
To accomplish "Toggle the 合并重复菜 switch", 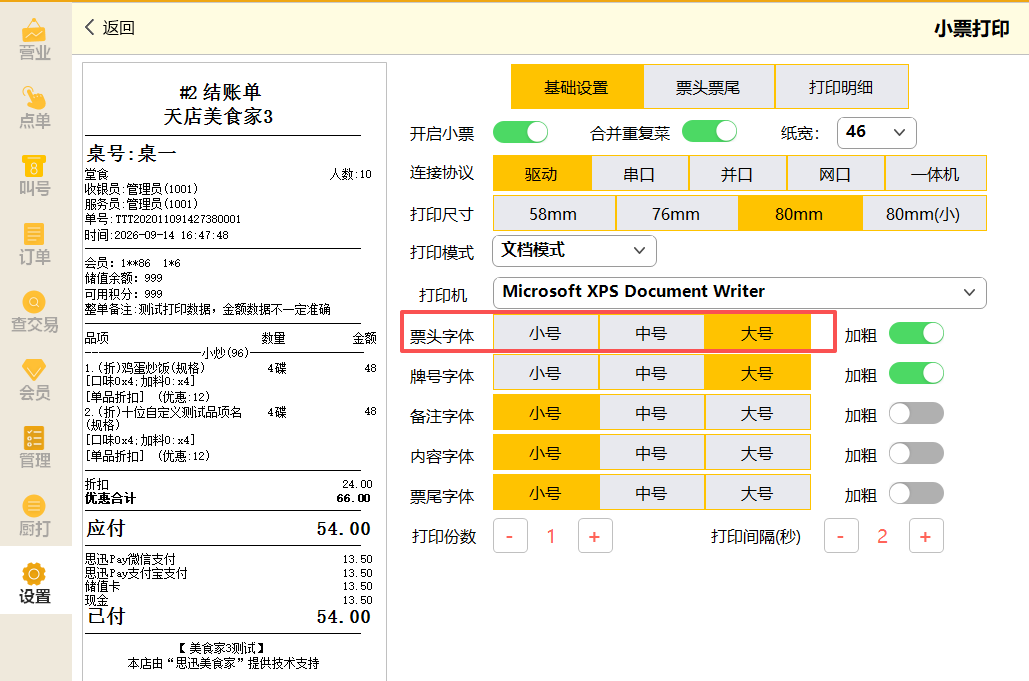I will click(x=709, y=131).
